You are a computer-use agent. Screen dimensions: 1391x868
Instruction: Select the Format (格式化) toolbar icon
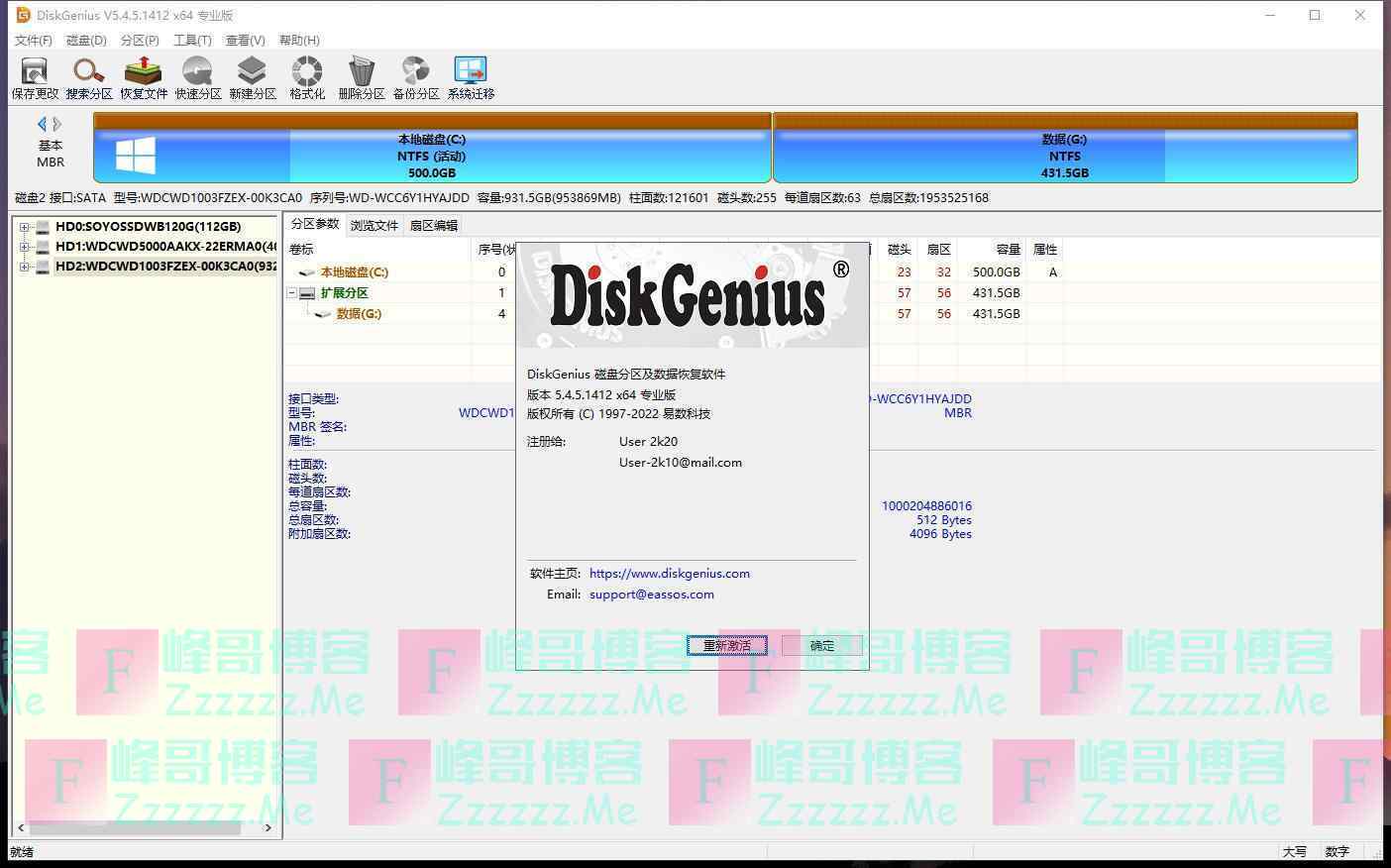point(307,78)
